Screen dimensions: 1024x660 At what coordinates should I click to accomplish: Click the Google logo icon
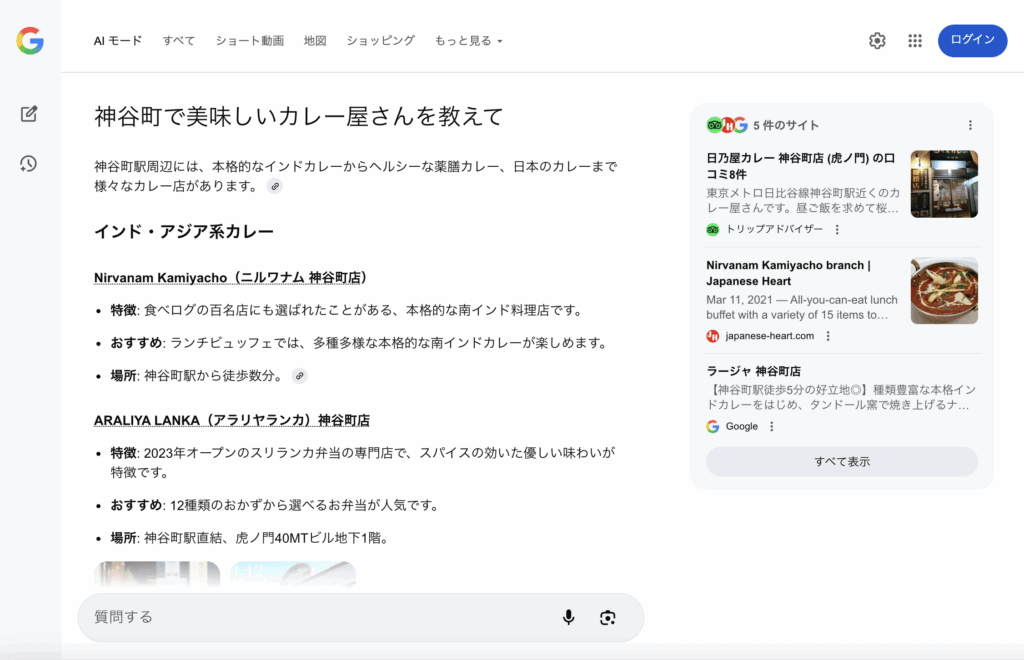[30, 41]
